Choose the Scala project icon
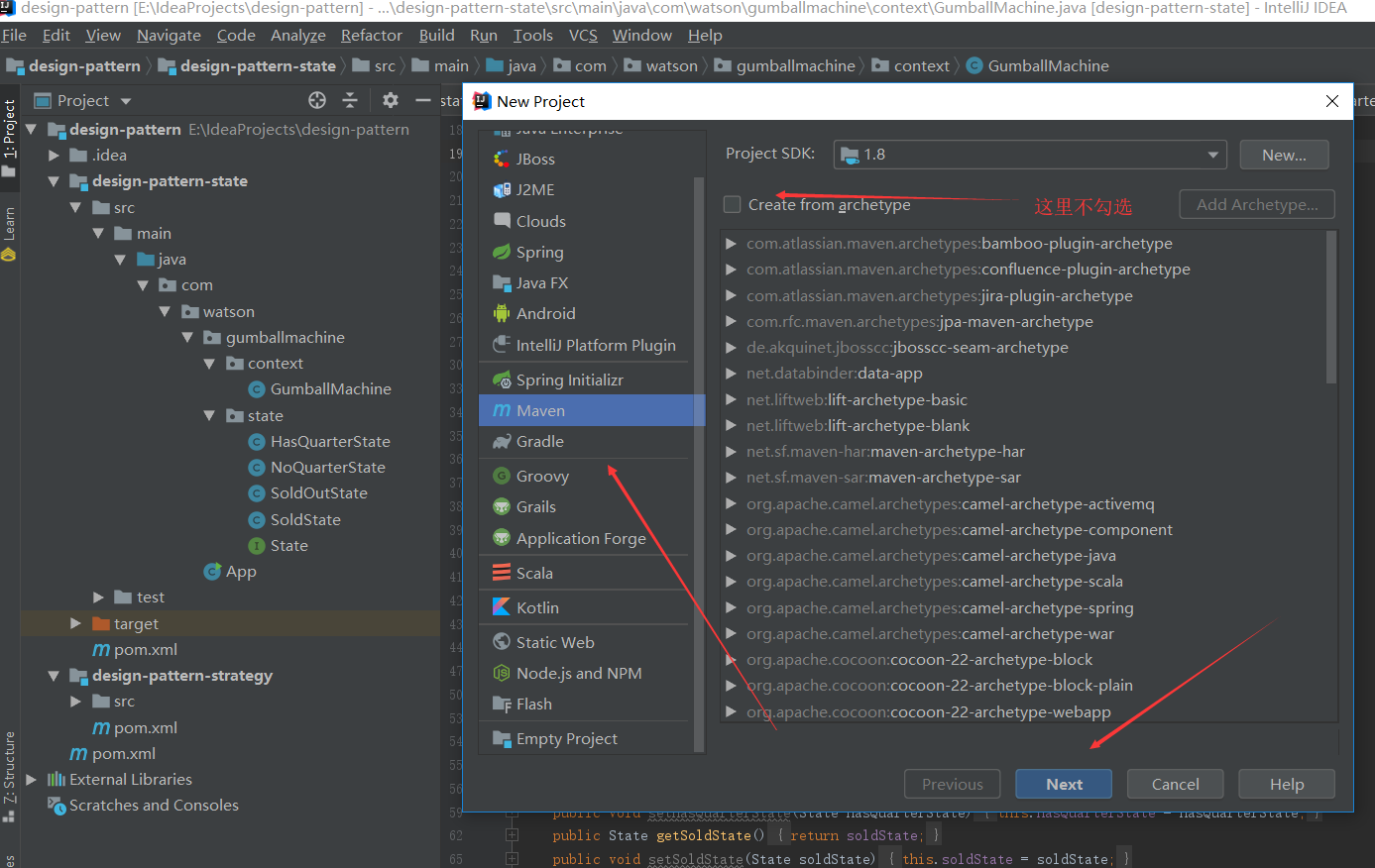Screen dimensions: 1375x868 click(x=502, y=573)
